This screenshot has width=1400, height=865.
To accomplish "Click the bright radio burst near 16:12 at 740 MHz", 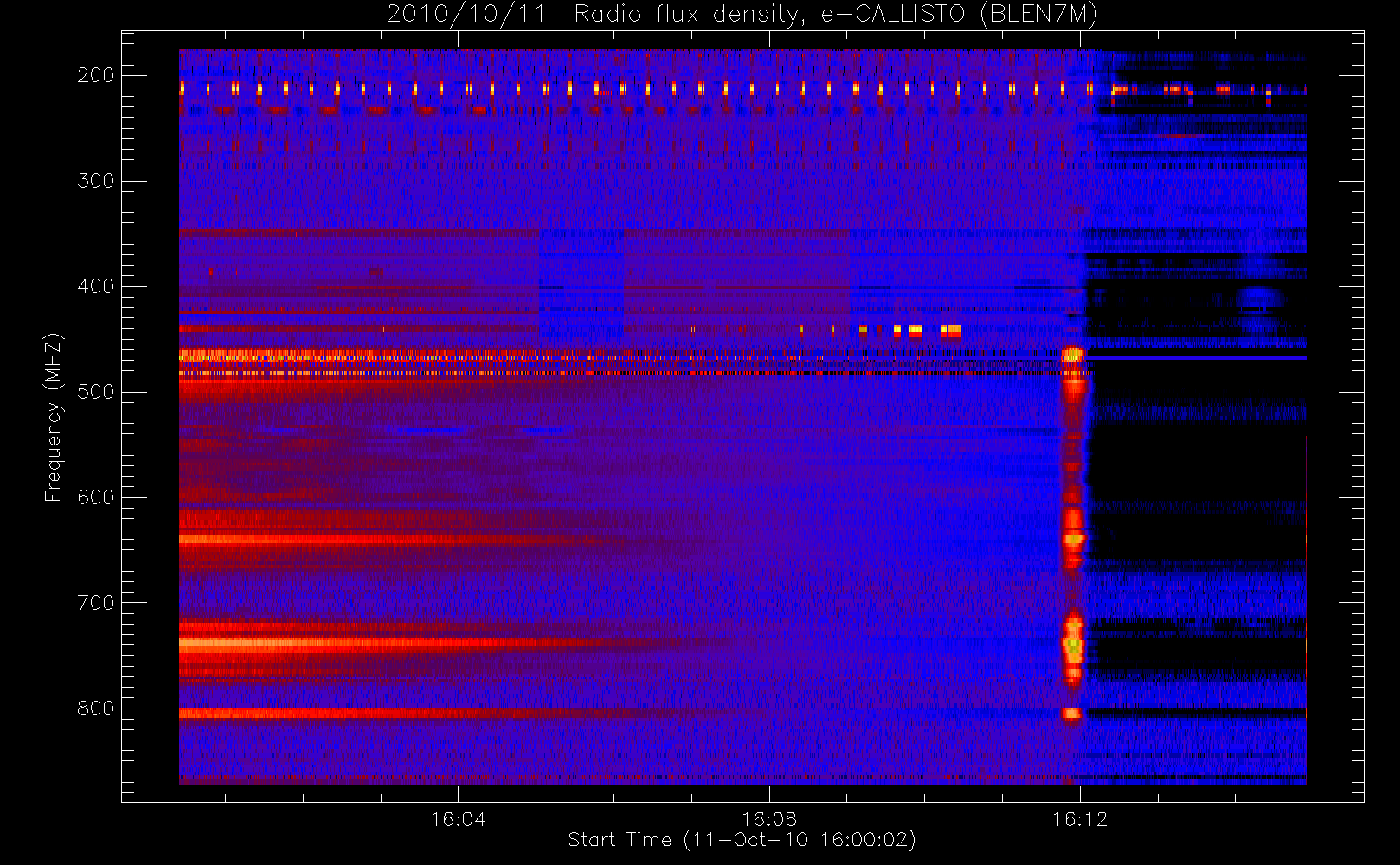I will tap(1073, 645).
